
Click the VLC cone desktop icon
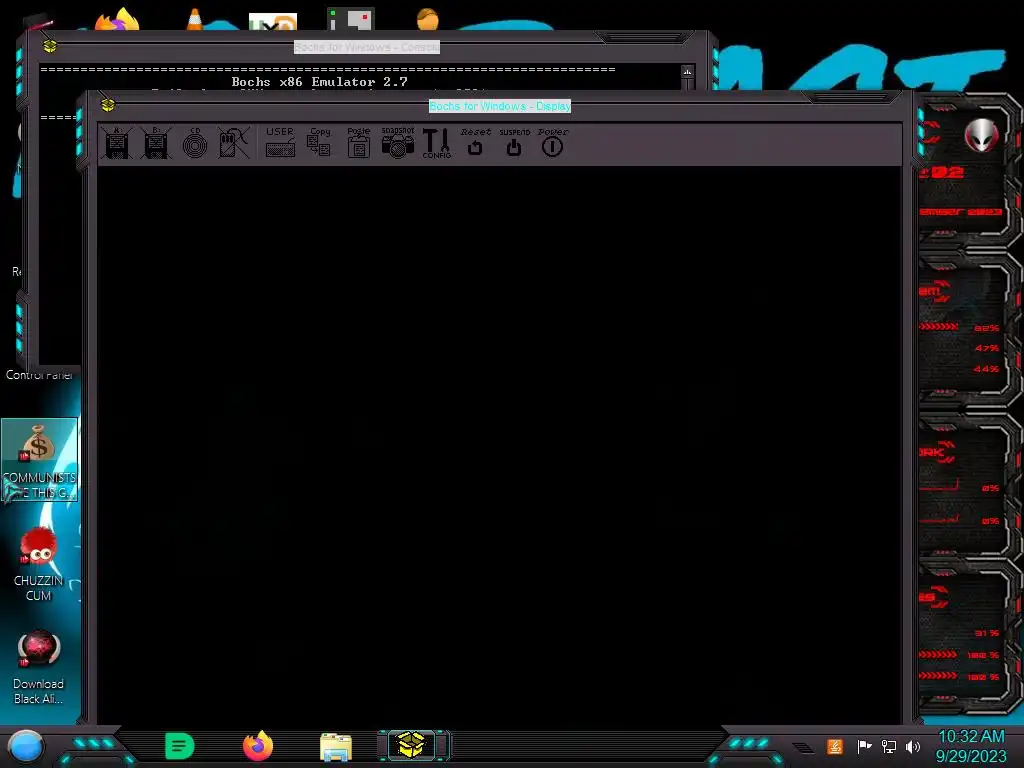click(195, 20)
